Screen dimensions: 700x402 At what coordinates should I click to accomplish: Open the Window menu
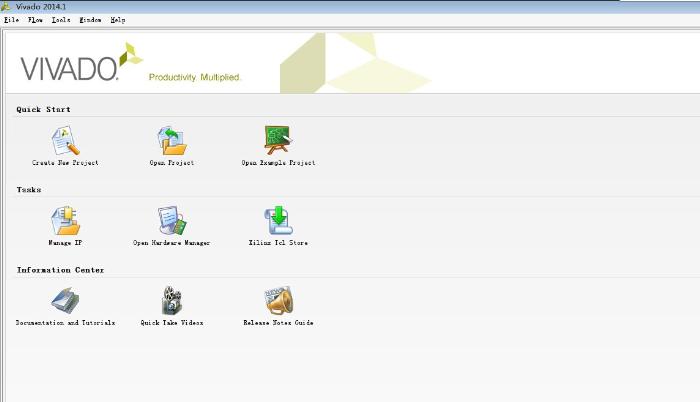[x=91, y=20]
